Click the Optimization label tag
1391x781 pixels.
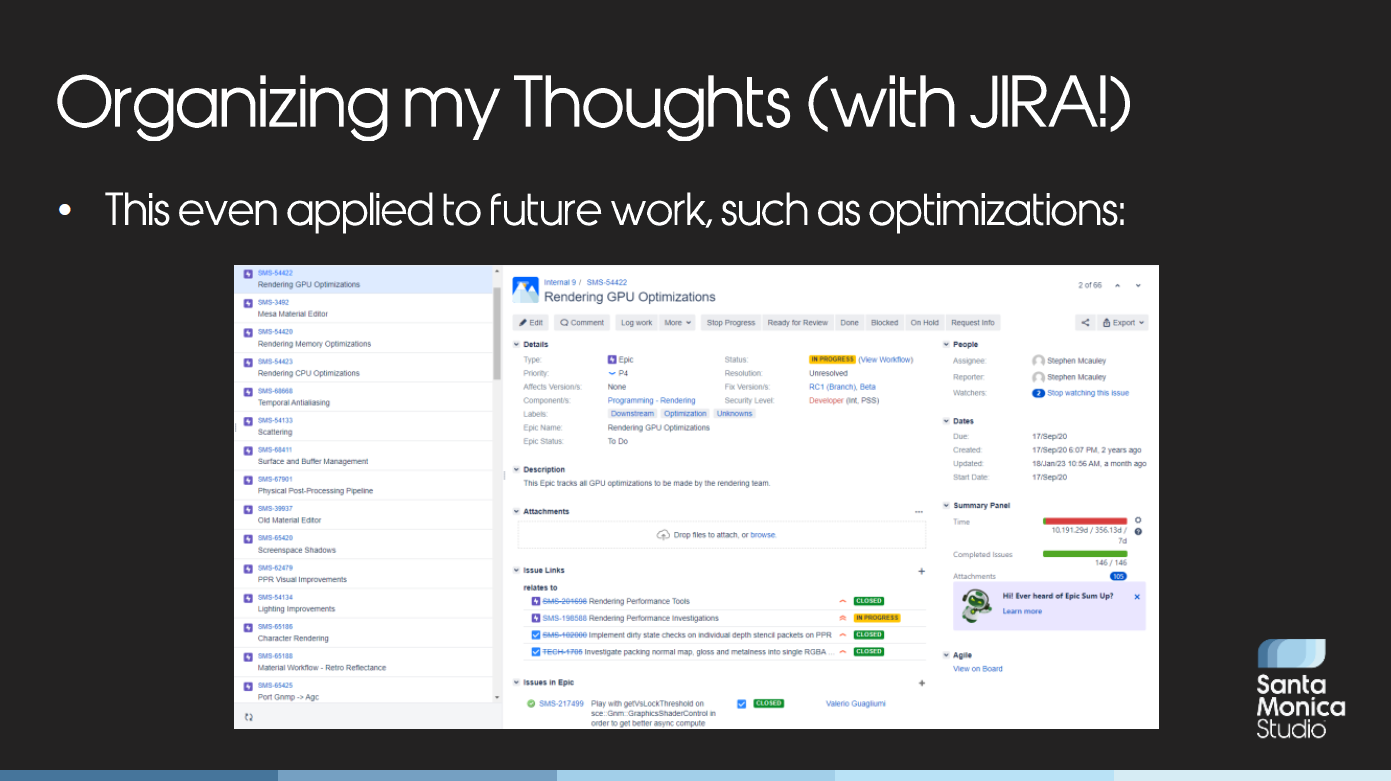[685, 413]
